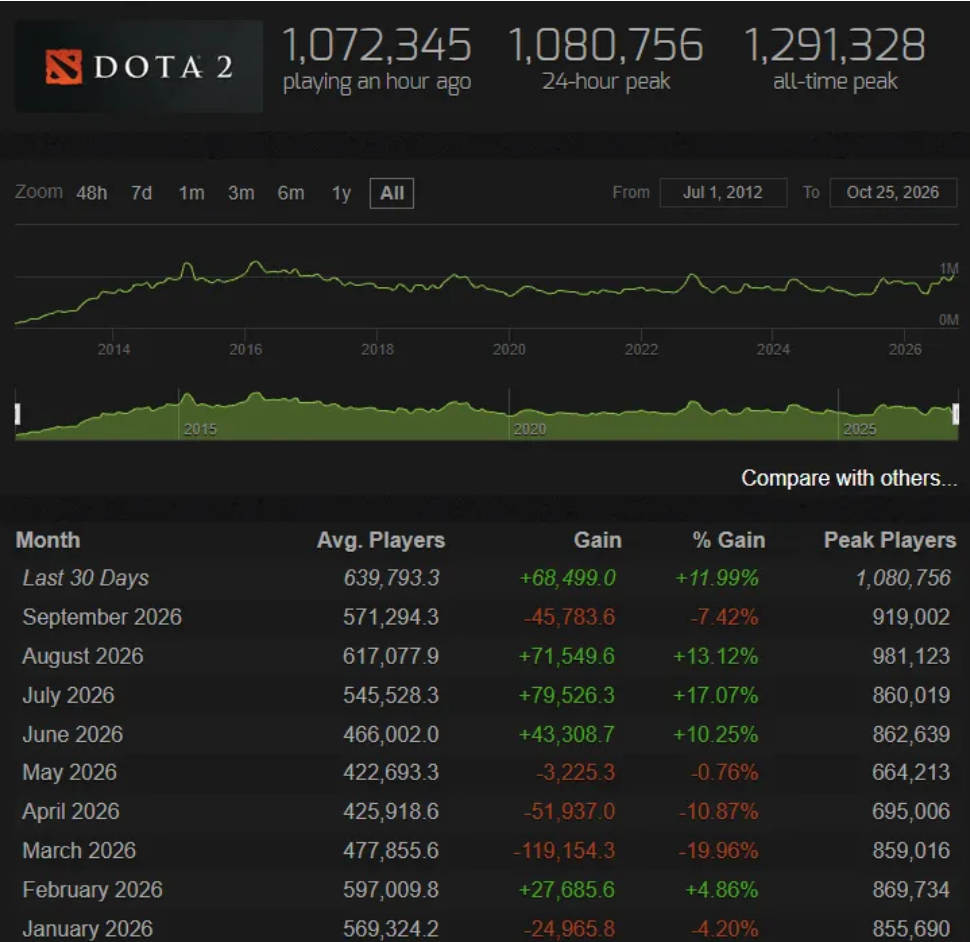This screenshot has height=942, width=970.
Task: Click the 2020 marker in navigator chart
Action: 530,429
